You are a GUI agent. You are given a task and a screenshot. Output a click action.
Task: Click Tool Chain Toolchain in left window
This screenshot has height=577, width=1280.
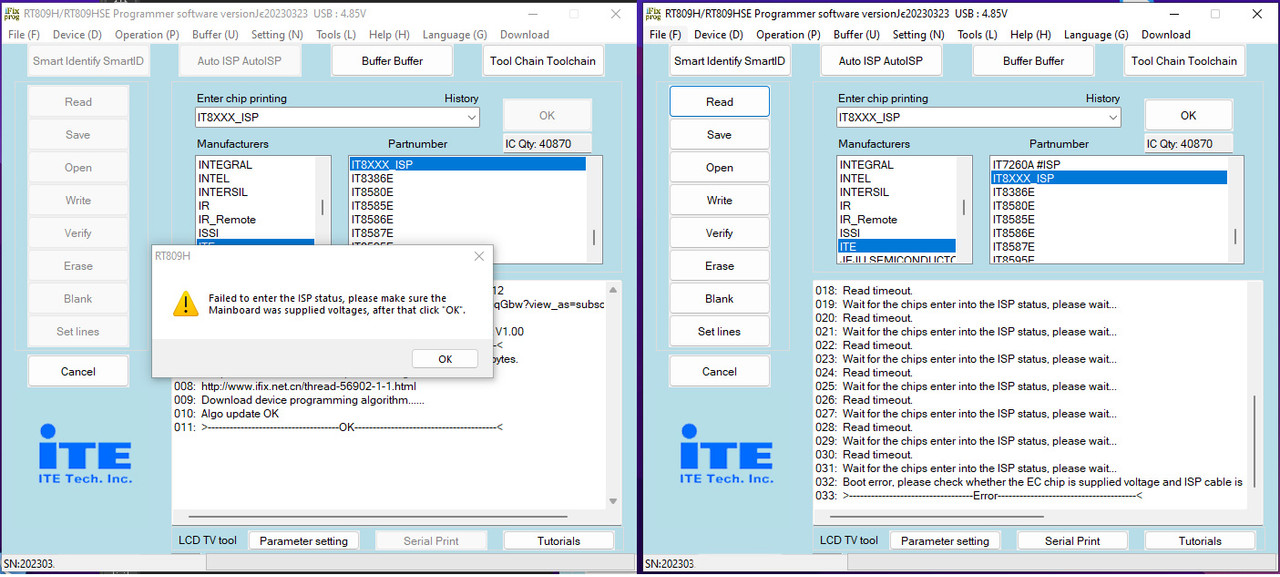(x=543, y=61)
